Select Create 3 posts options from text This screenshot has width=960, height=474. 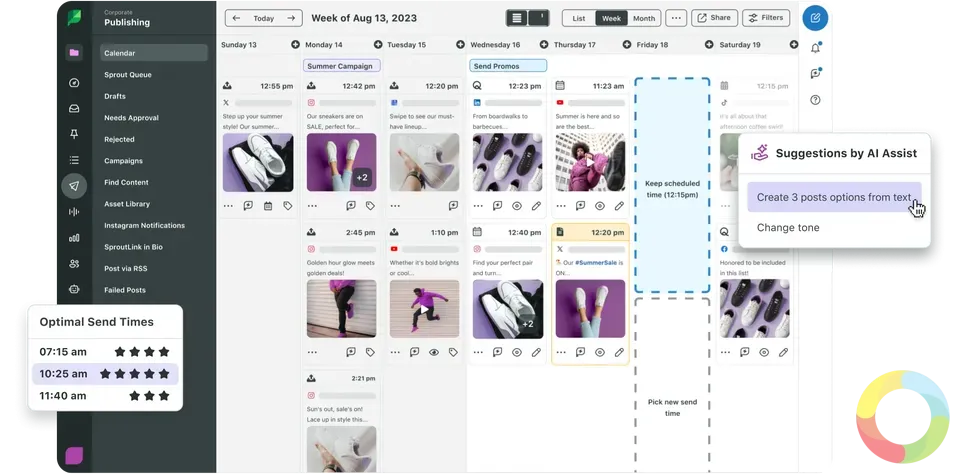click(834, 197)
